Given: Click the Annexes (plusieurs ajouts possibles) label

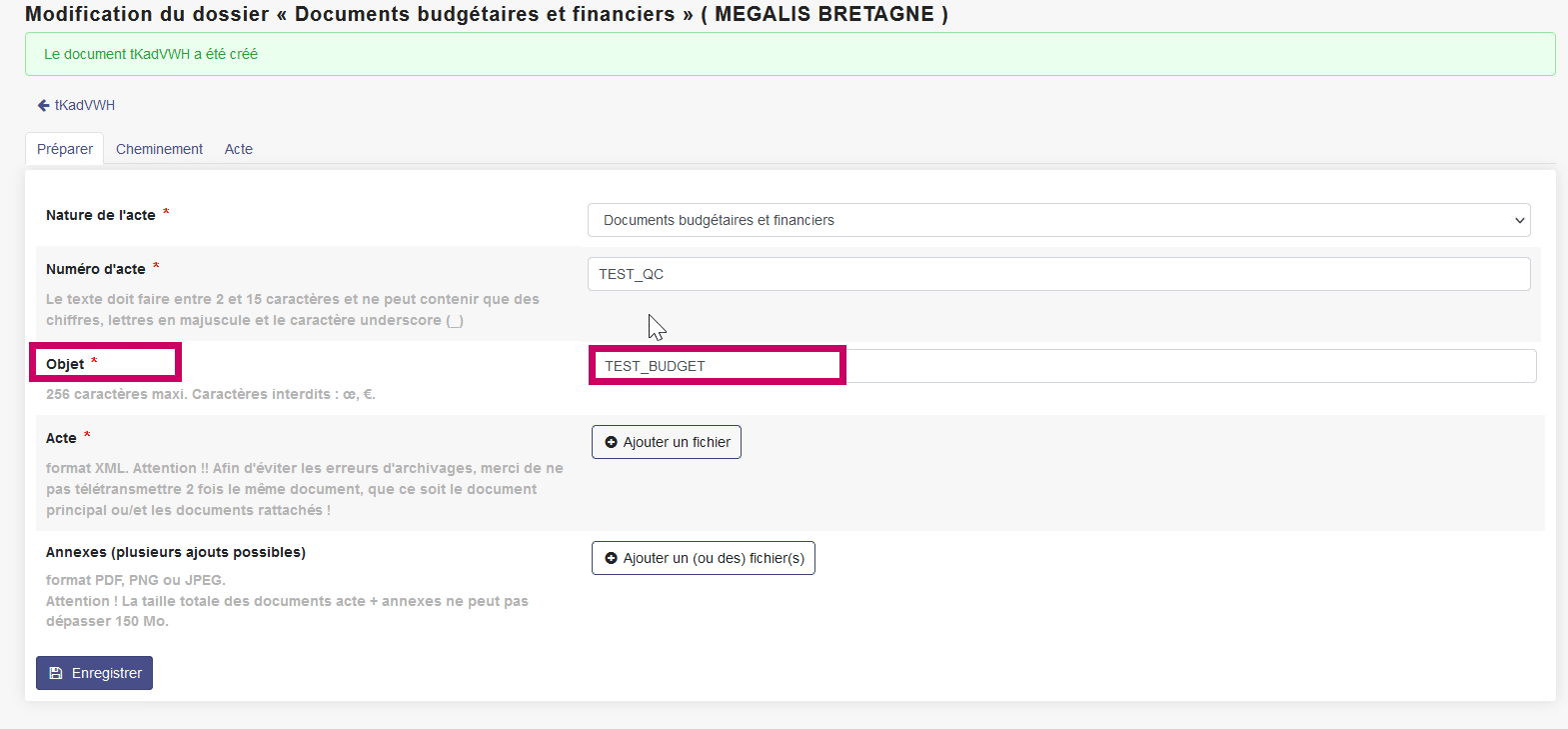Looking at the screenshot, I should (176, 552).
